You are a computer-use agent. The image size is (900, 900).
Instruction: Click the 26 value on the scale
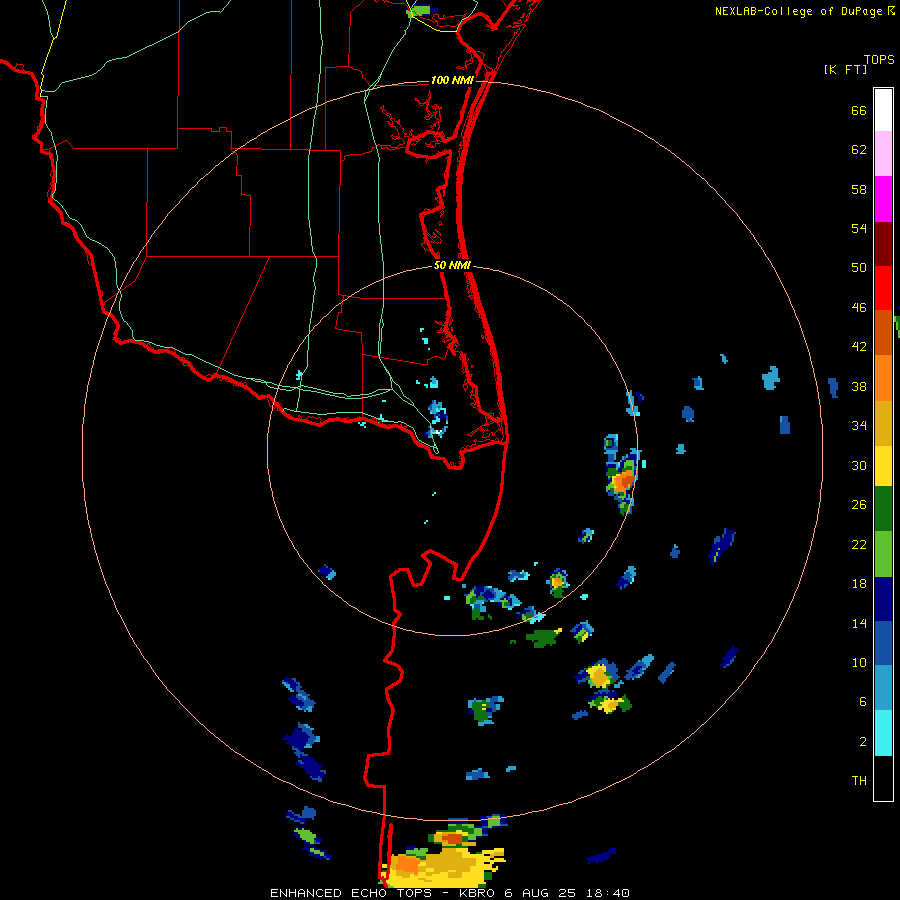click(859, 505)
